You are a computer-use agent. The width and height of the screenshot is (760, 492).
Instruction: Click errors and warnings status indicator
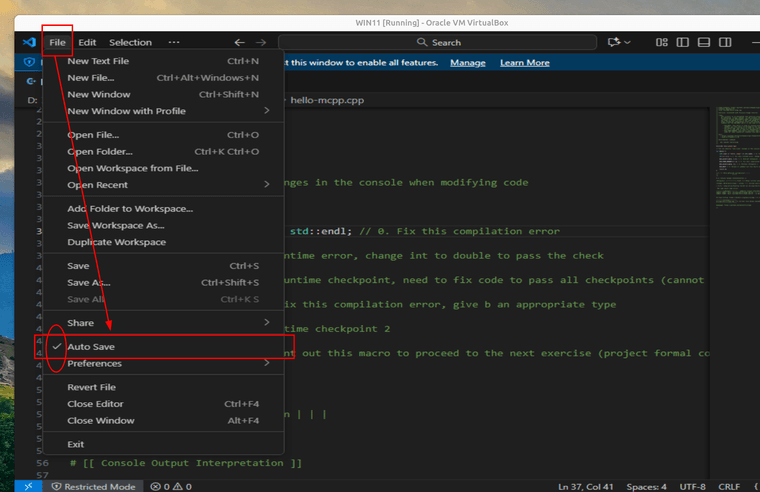click(170, 486)
